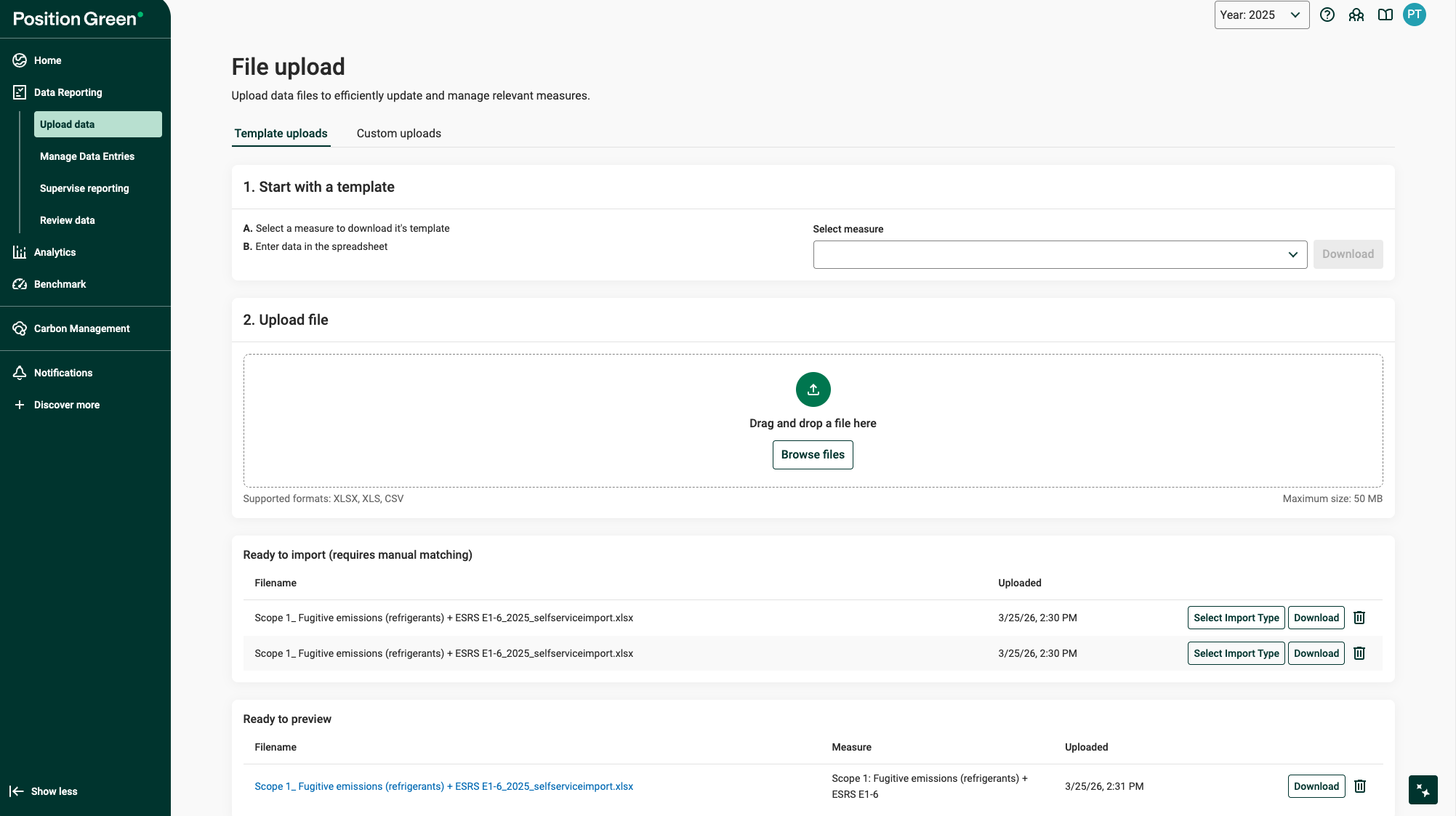Open the team members icon in header

pos(1356,15)
